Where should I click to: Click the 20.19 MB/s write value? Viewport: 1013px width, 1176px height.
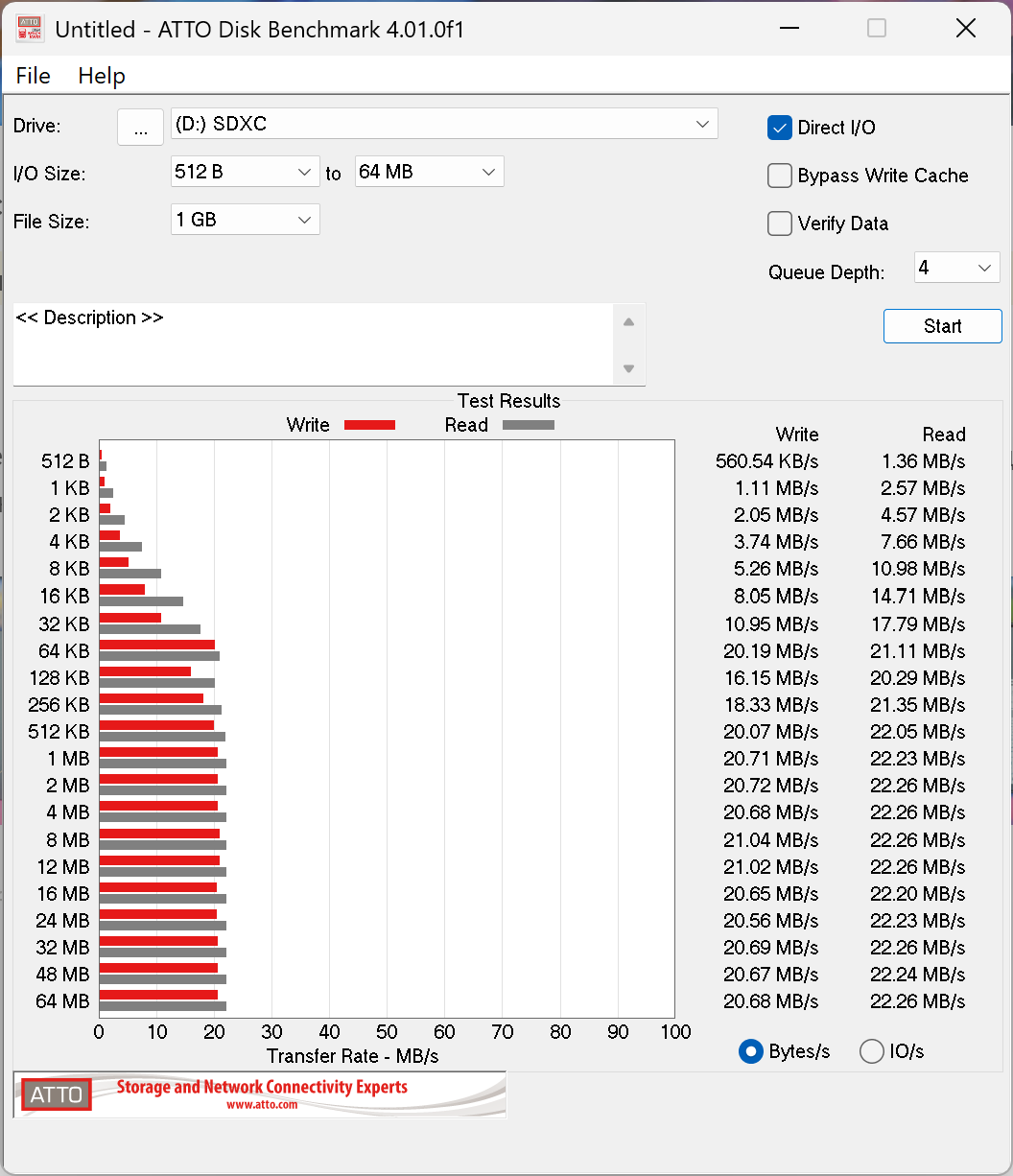pyautogui.click(x=771, y=650)
